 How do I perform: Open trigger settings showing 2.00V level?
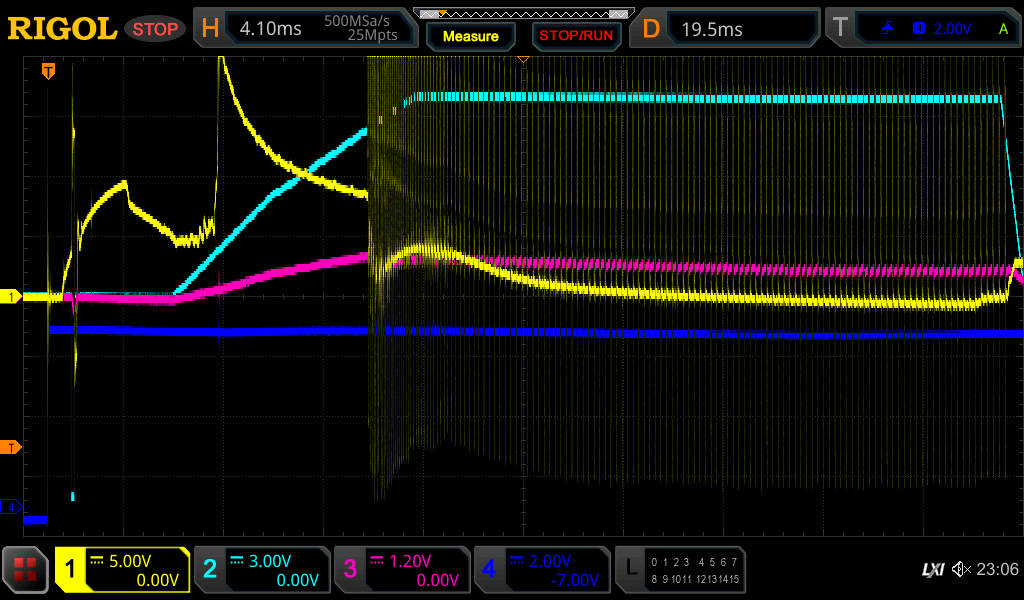pos(922,29)
